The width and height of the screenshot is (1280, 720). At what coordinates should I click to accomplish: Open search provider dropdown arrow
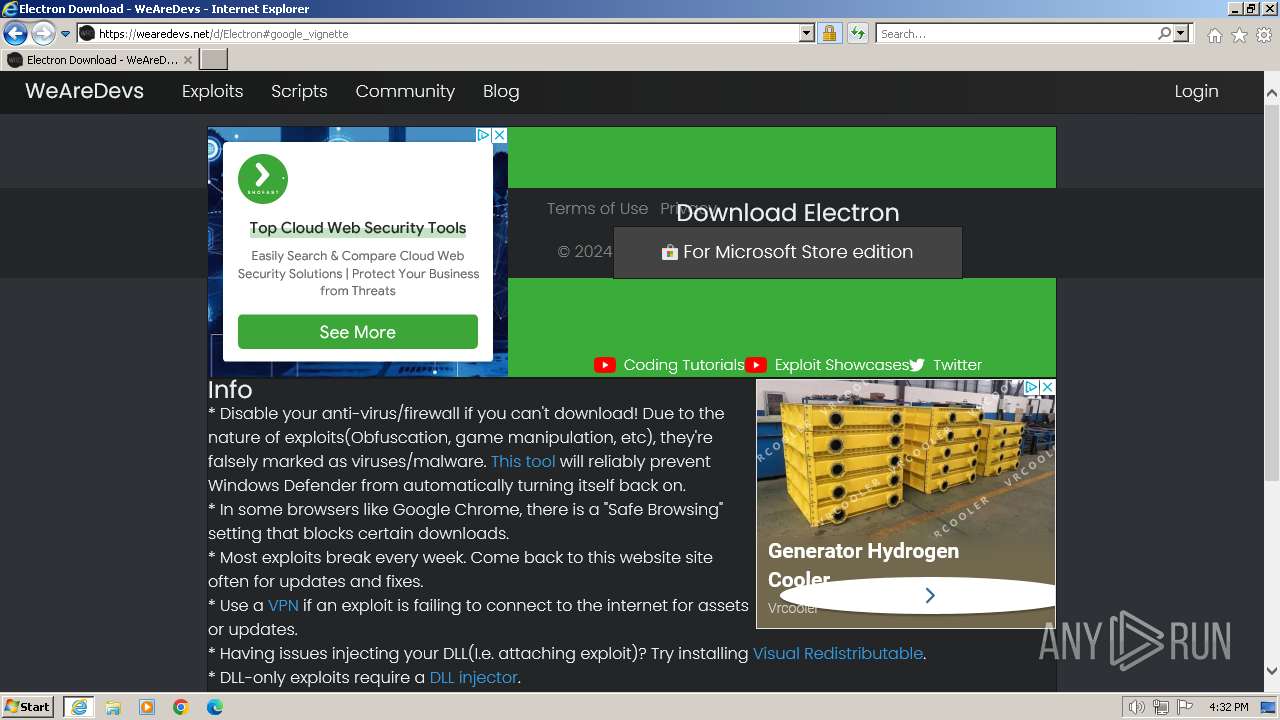pos(1181,34)
